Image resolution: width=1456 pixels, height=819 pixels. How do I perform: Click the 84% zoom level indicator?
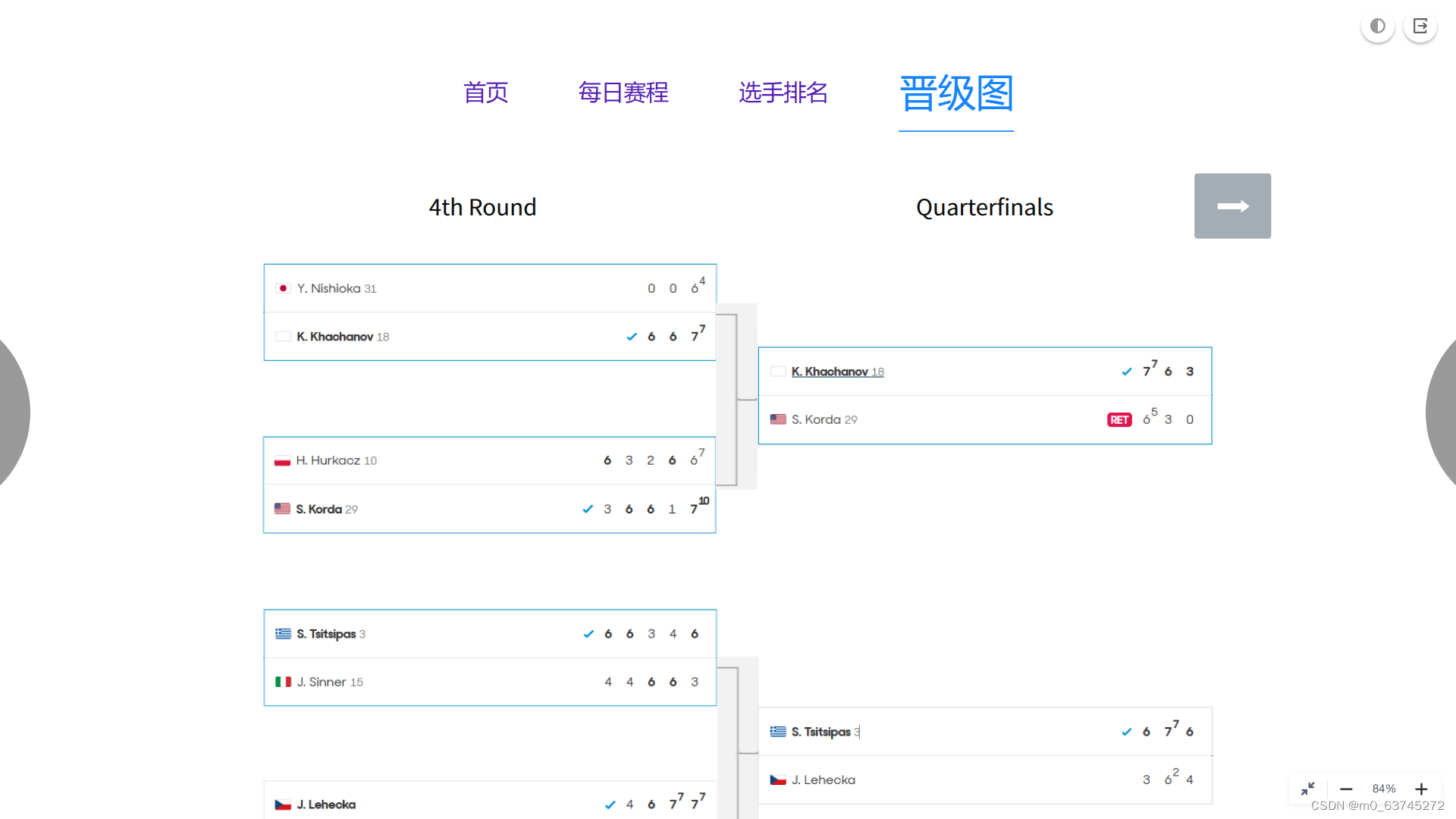click(x=1383, y=789)
